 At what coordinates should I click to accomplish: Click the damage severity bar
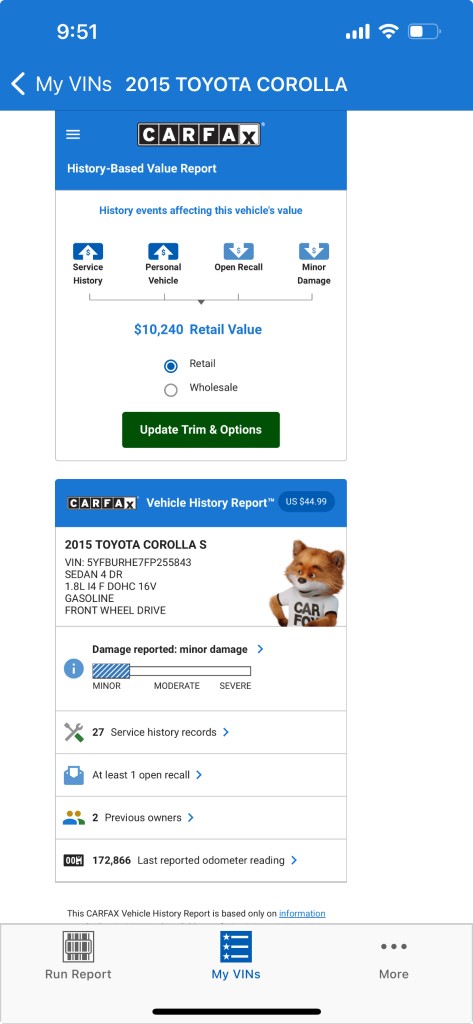pyautogui.click(x=171, y=671)
